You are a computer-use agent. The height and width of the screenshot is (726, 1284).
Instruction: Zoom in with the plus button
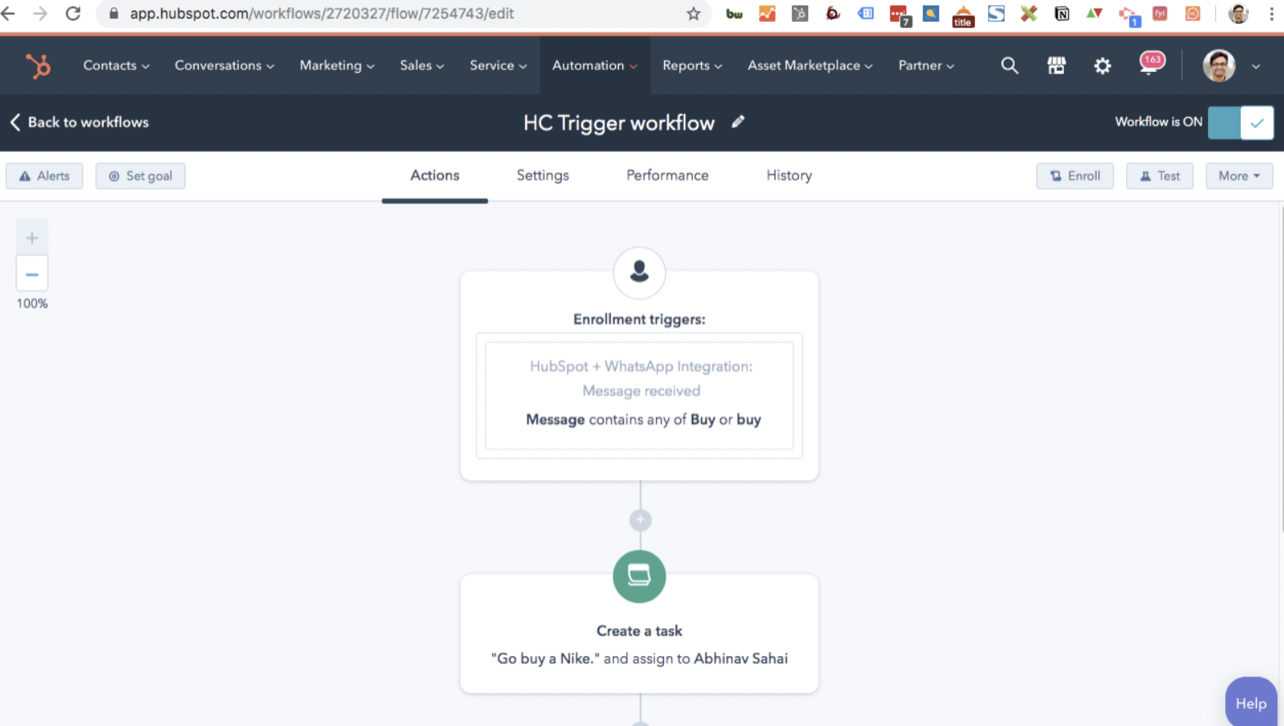point(32,238)
